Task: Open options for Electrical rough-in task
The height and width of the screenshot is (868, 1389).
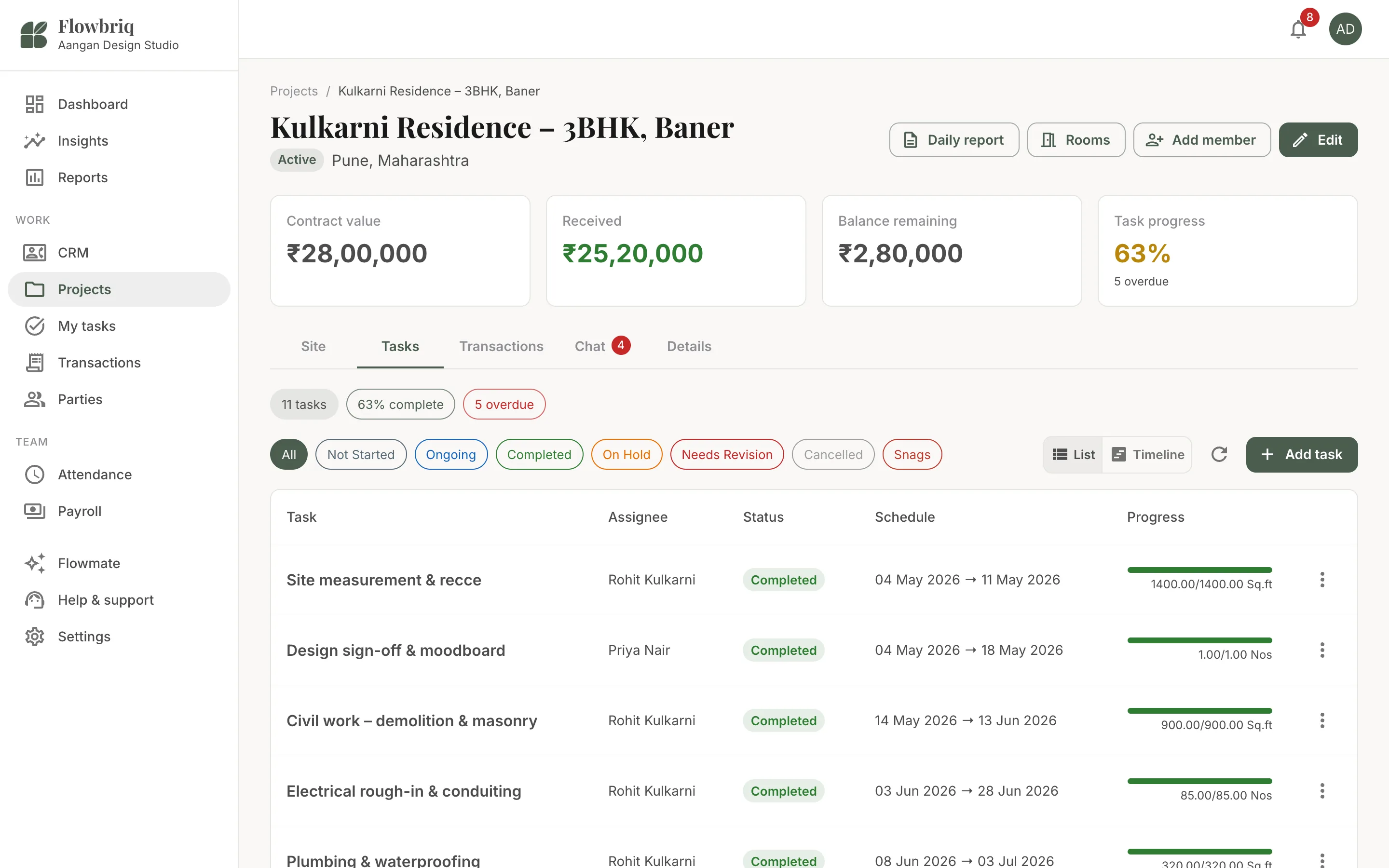Action: pyautogui.click(x=1322, y=791)
